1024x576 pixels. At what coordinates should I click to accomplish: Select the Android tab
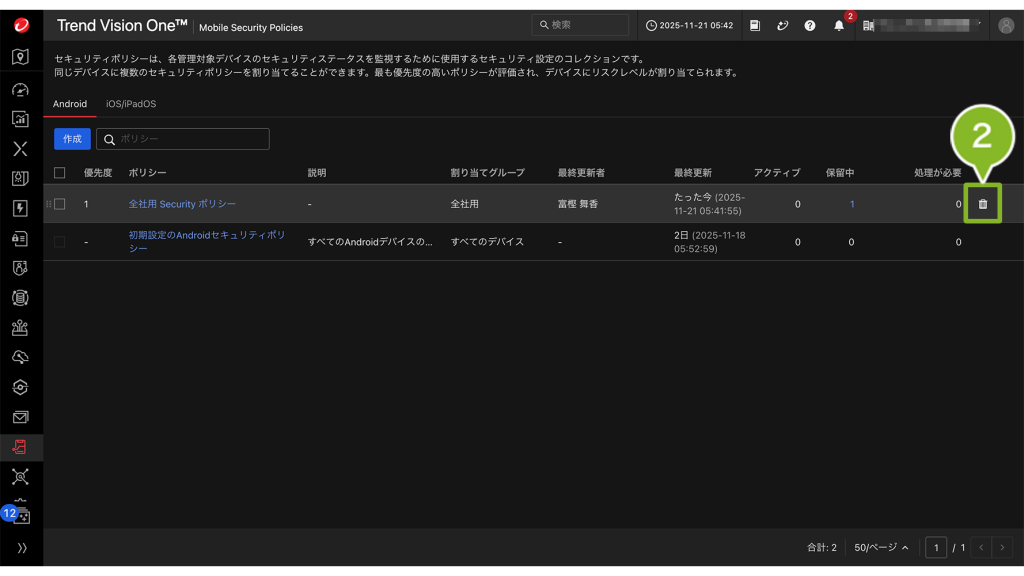click(x=70, y=104)
